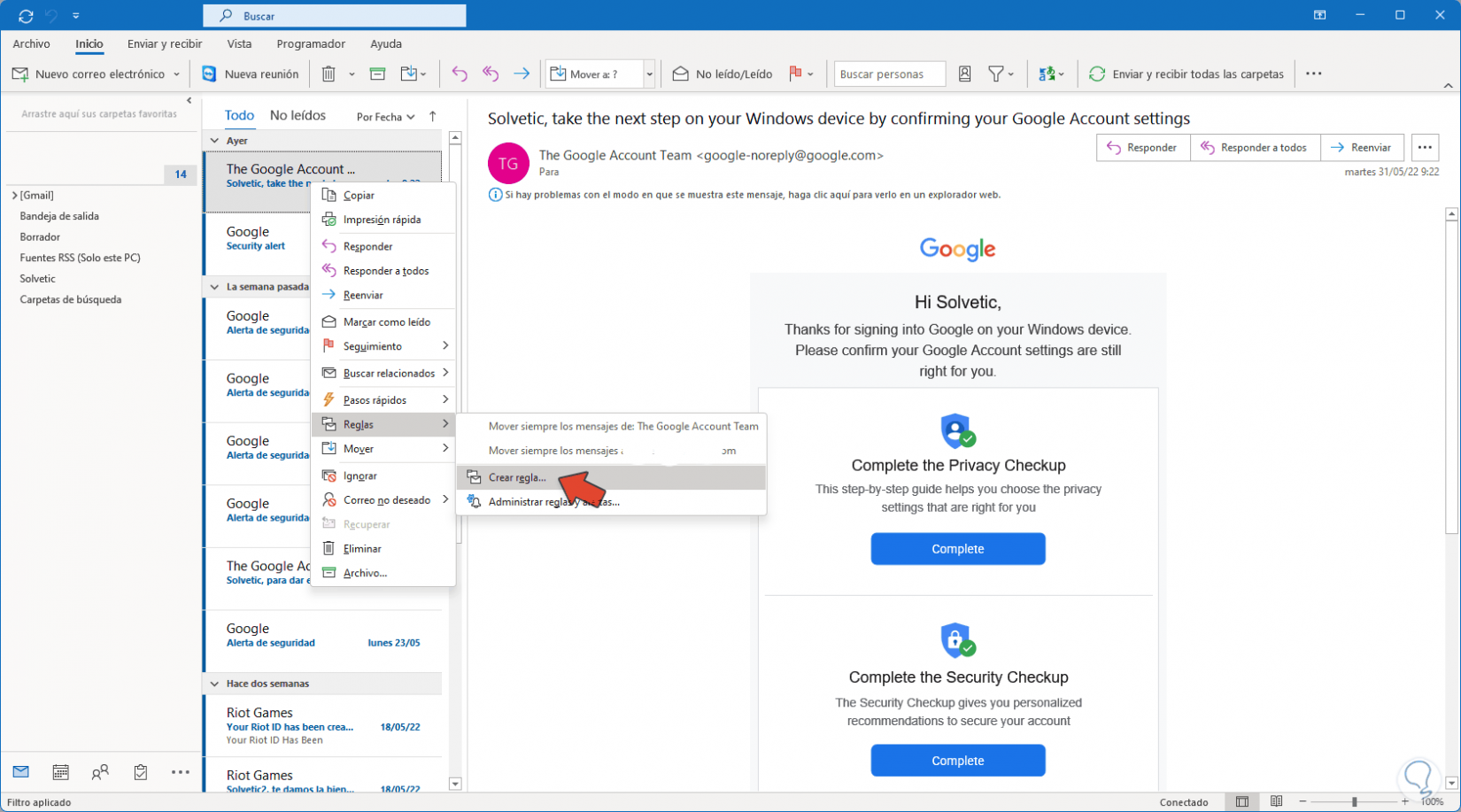Click the Buscar search box
The height and width of the screenshot is (812, 1461).
click(x=335, y=16)
